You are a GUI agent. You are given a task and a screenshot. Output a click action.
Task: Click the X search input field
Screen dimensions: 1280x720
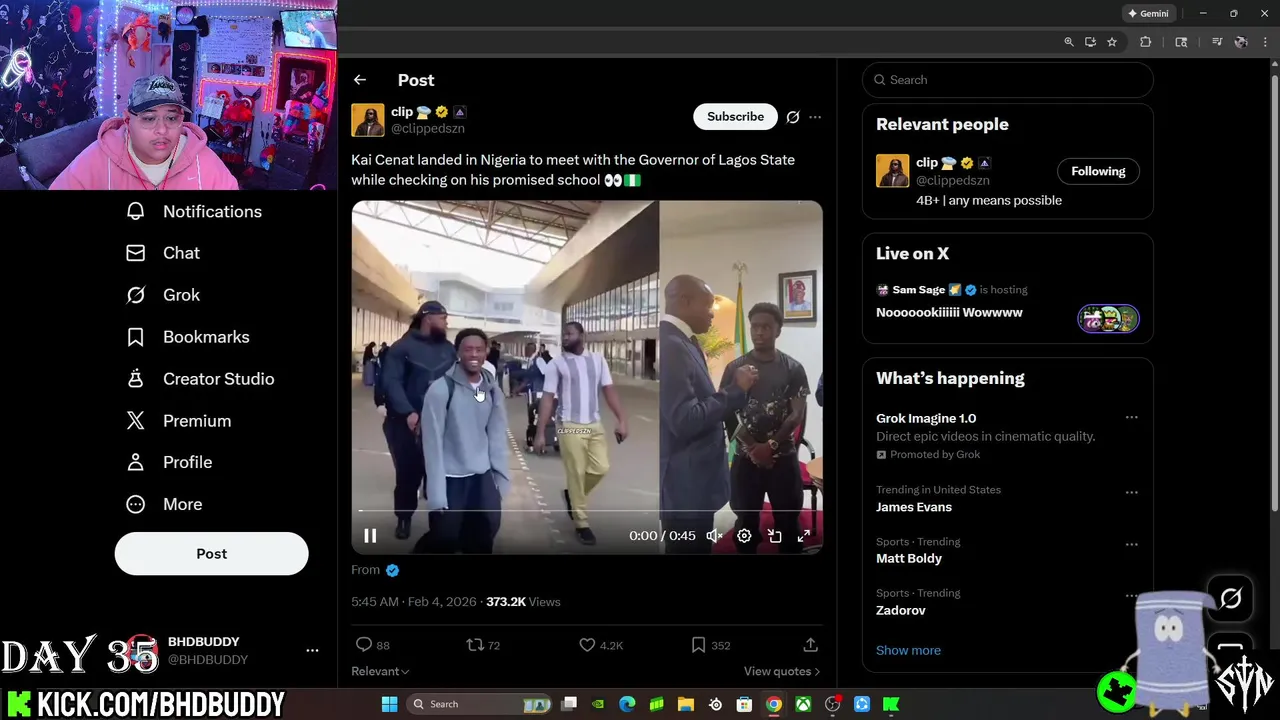coord(1008,80)
